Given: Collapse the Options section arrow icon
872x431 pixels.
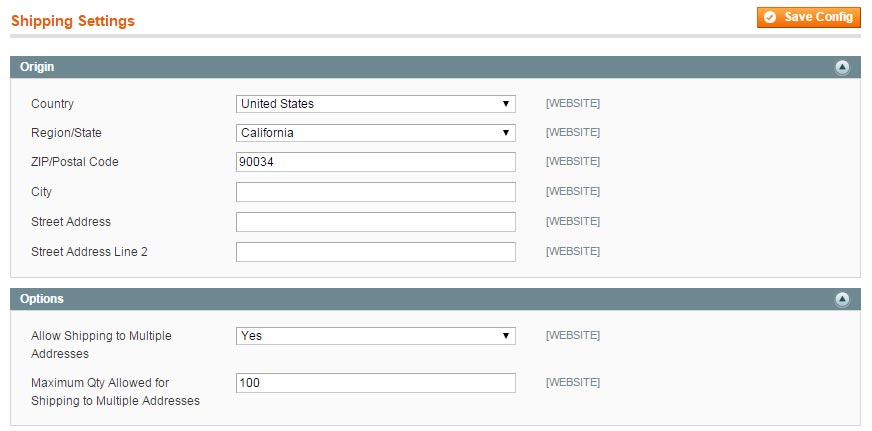Looking at the screenshot, I should [843, 299].
